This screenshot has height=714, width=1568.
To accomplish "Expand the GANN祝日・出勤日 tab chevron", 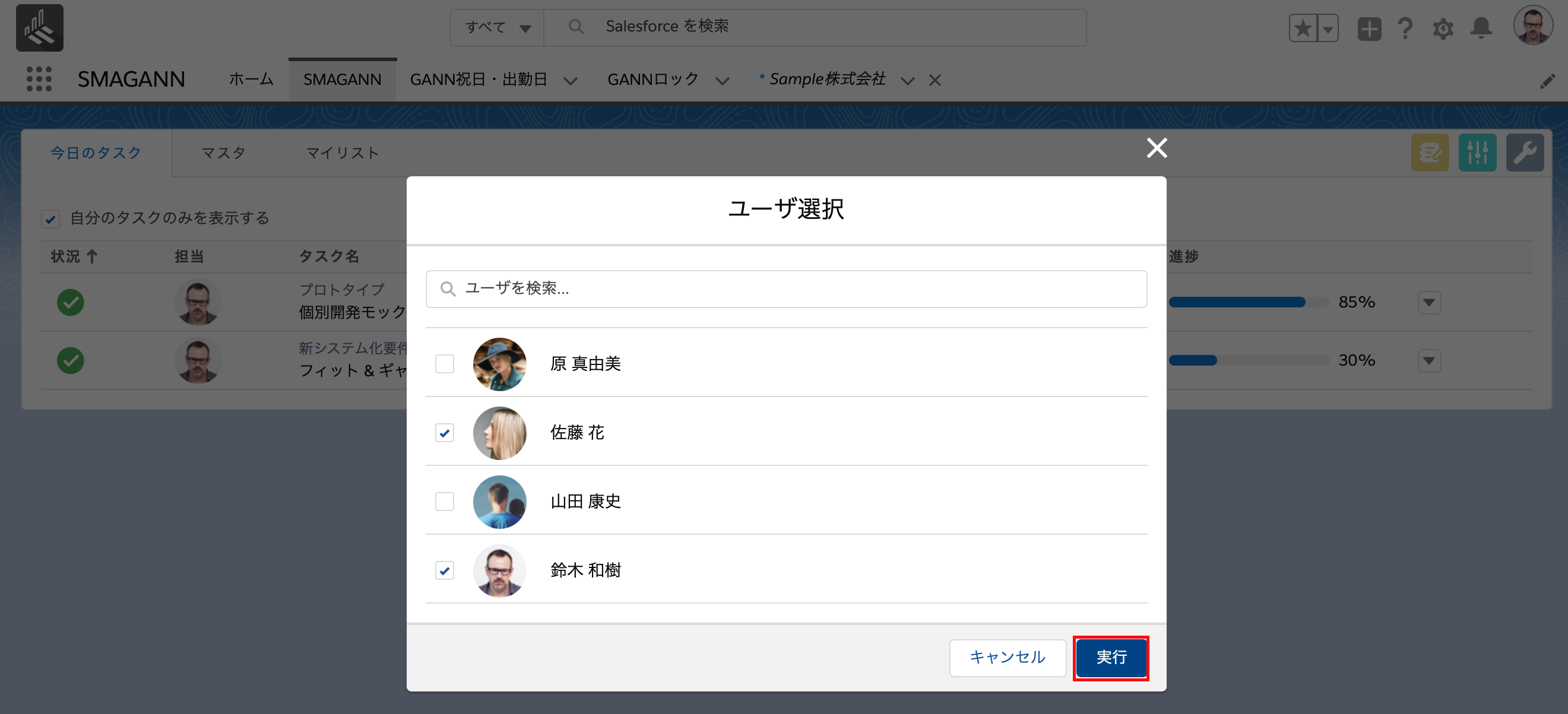I will pos(571,80).
